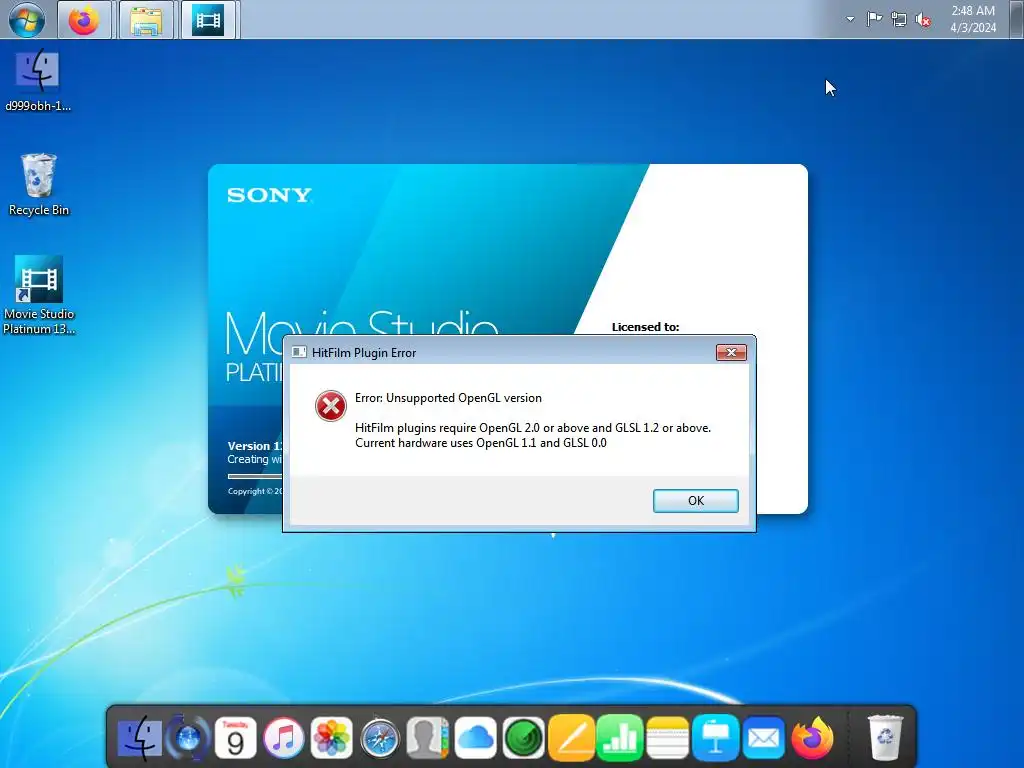Click the muted volume tray icon
1024x768 pixels.
pyautogui.click(x=923, y=20)
